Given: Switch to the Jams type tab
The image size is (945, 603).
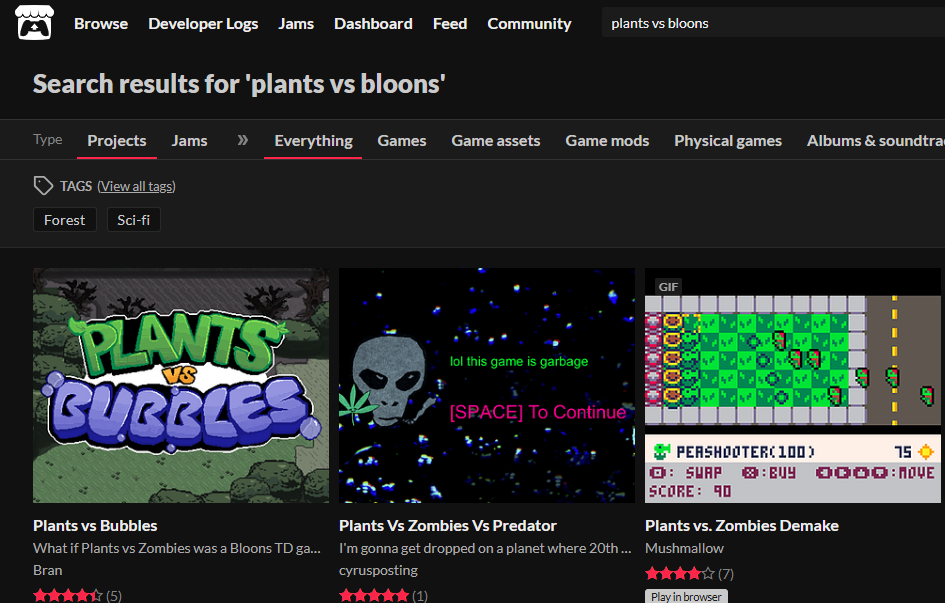Looking at the screenshot, I should [189, 141].
